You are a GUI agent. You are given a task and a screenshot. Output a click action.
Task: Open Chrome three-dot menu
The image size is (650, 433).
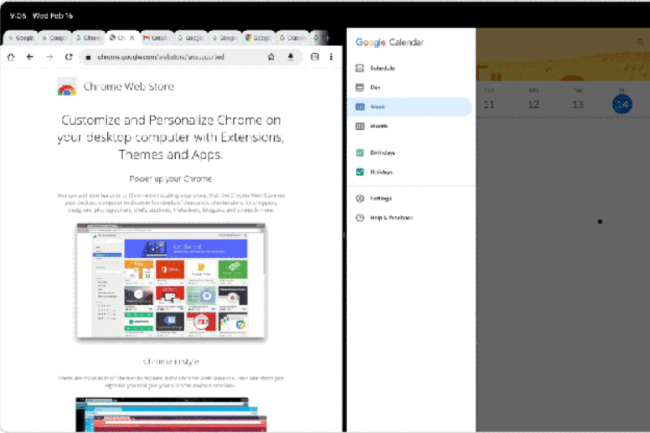tap(331, 57)
